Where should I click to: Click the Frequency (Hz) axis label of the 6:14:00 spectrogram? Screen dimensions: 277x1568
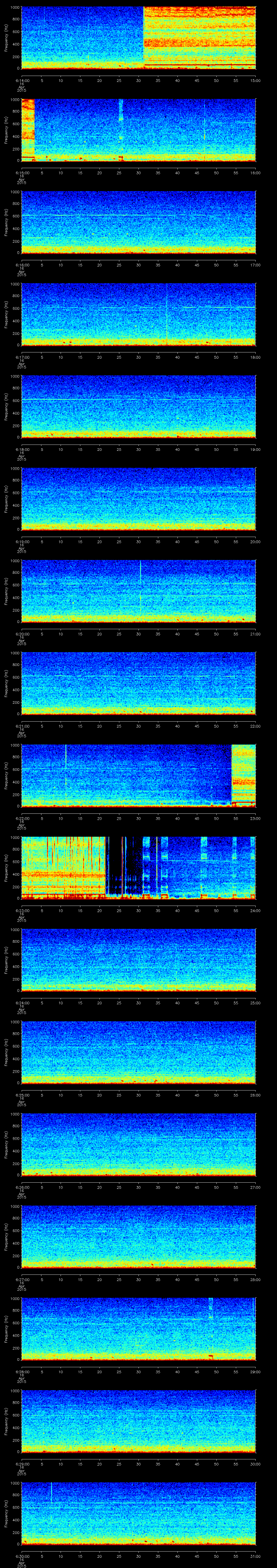point(6,38)
